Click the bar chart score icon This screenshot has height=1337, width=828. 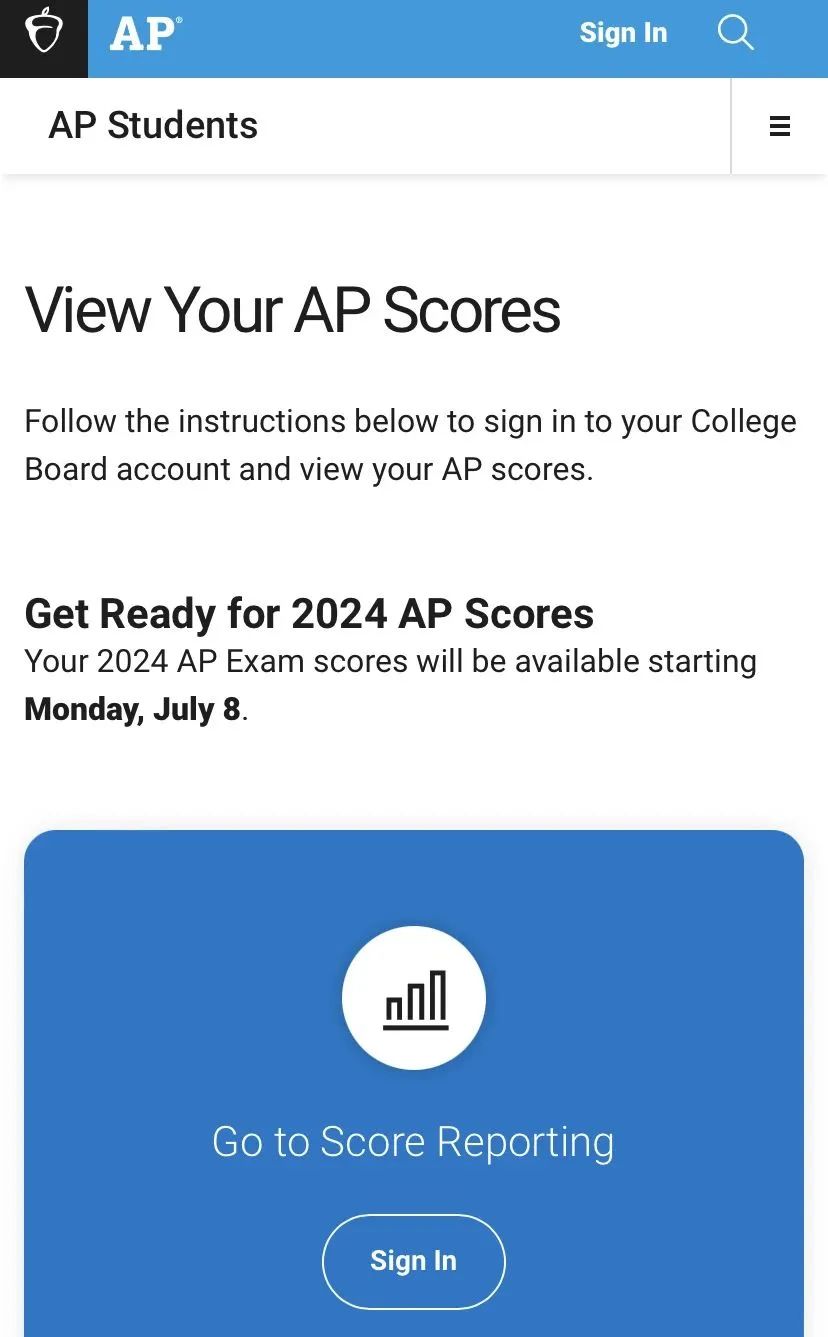pyautogui.click(x=415, y=999)
